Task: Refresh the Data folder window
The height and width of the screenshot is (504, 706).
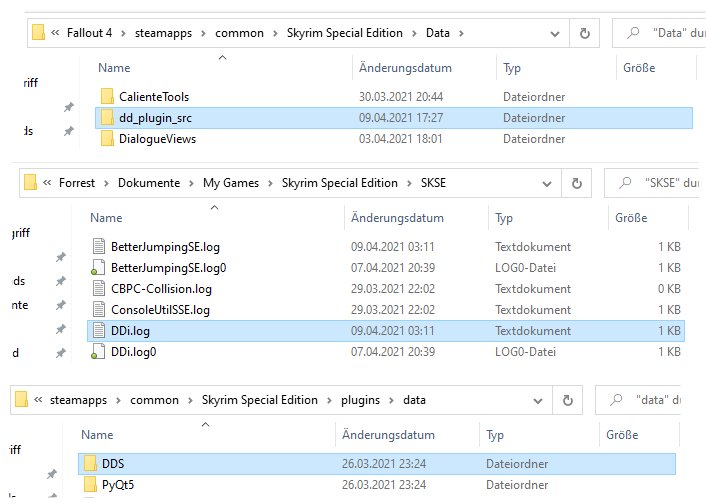Action: click(584, 33)
